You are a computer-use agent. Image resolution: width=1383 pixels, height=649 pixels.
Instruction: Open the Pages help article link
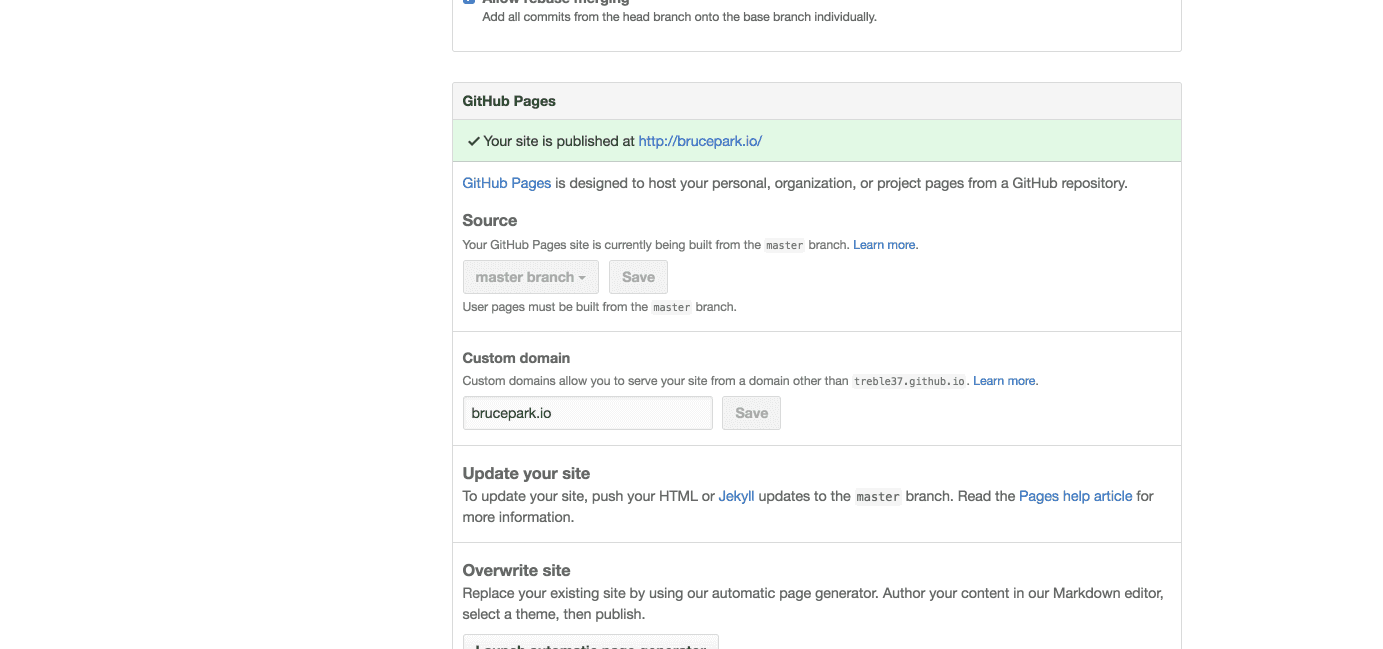point(1076,496)
